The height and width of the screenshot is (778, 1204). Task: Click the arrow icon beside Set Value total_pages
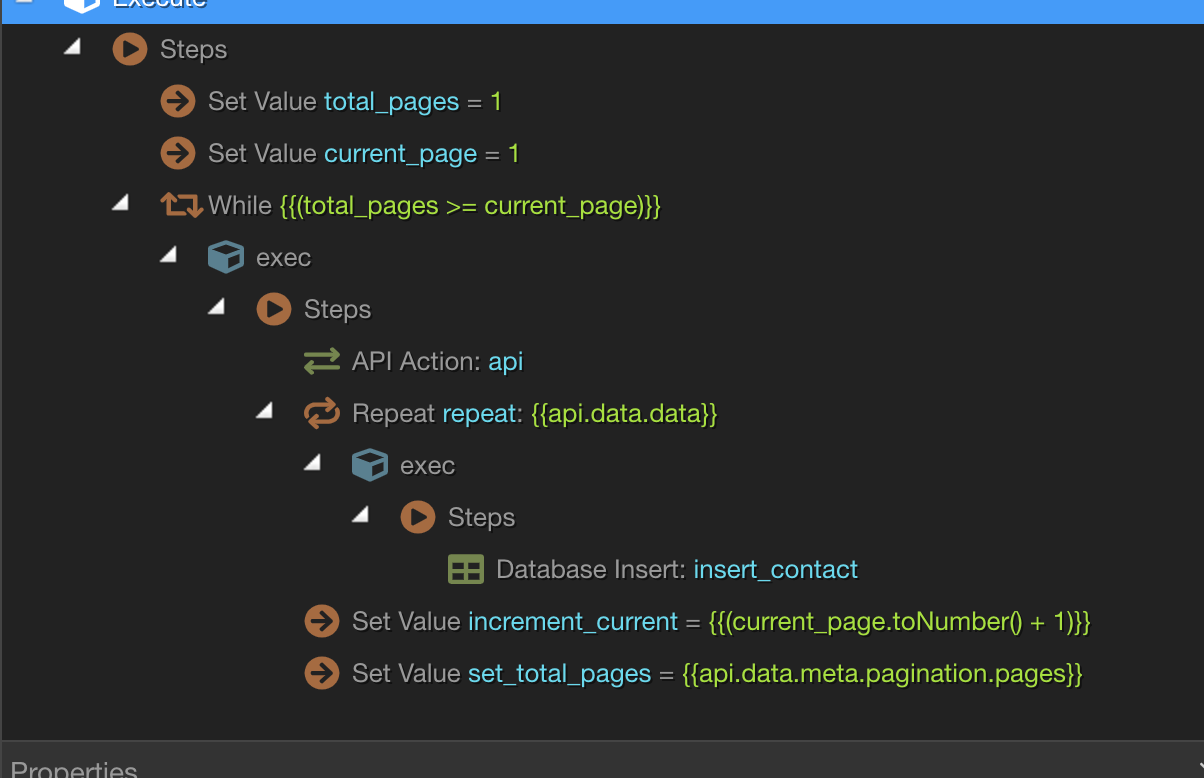click(x=178, y=101)
